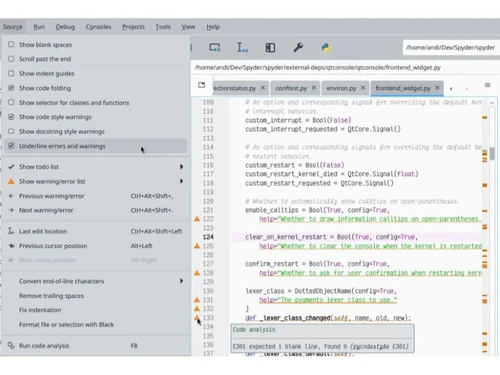Click the warning triangle on line 122
This screenshot has height=375, width=500.
click(197, 219)
